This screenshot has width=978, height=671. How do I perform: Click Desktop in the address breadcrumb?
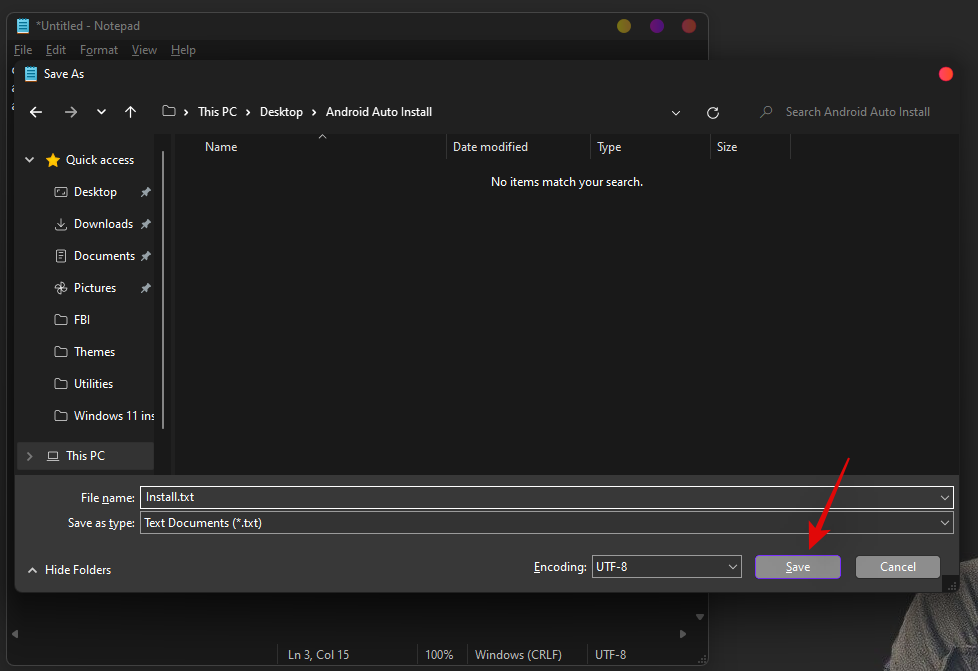click(x=281, y=112)
